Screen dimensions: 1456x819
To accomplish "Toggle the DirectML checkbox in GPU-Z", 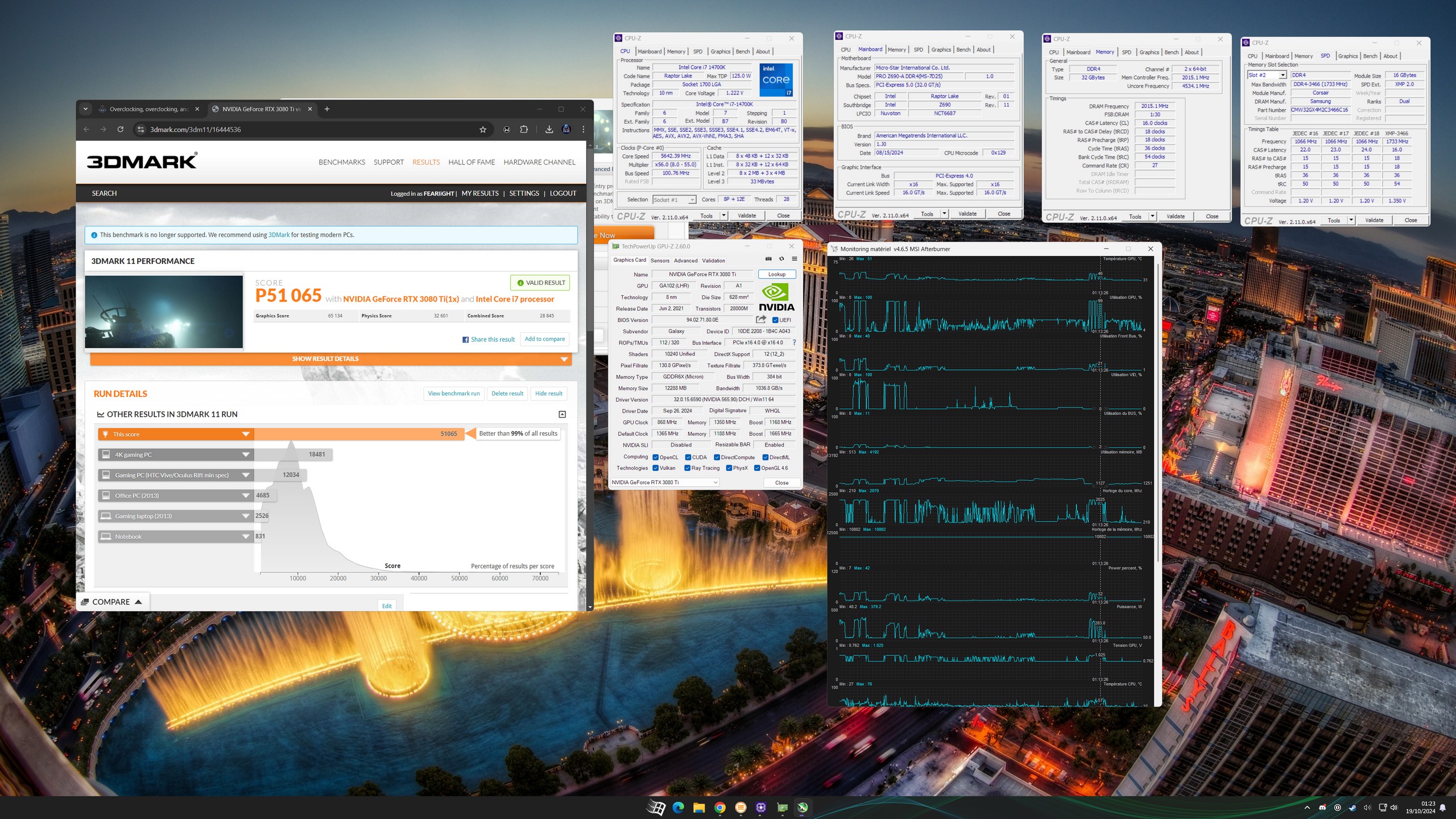I will [766, 457].
